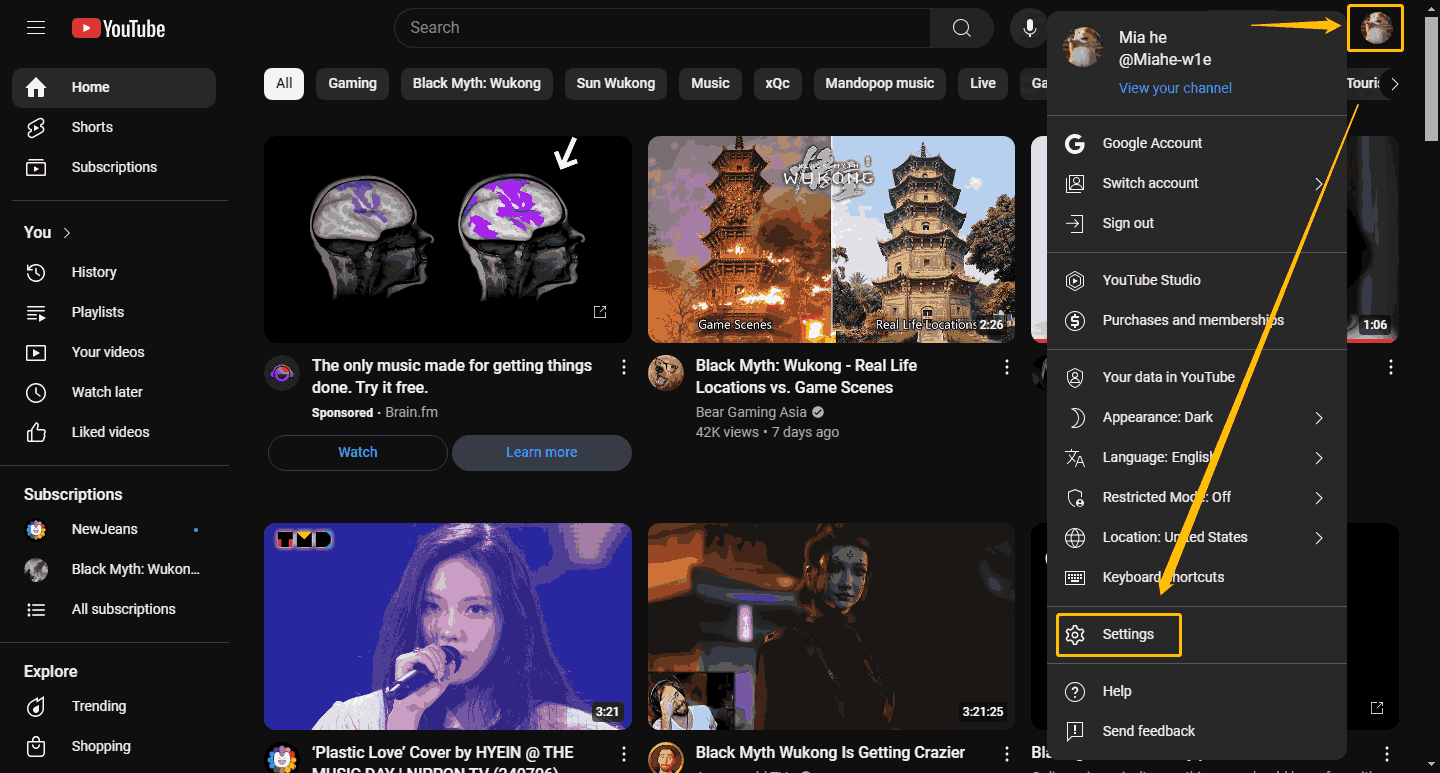Viewport: 1440px width, 773px height.
Task: Select the All filter chip
Action: 284,84
